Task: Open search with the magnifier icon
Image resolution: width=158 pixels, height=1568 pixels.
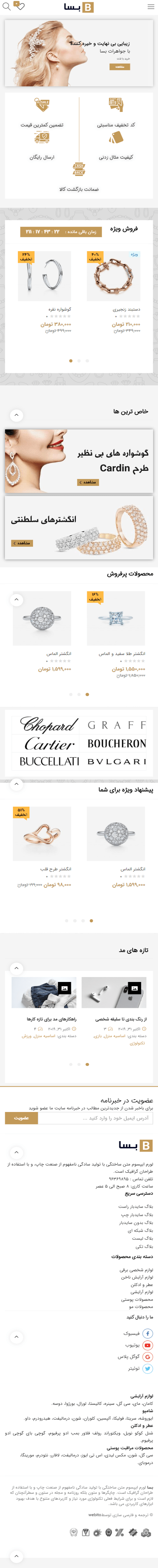Action: click(7, 7)
